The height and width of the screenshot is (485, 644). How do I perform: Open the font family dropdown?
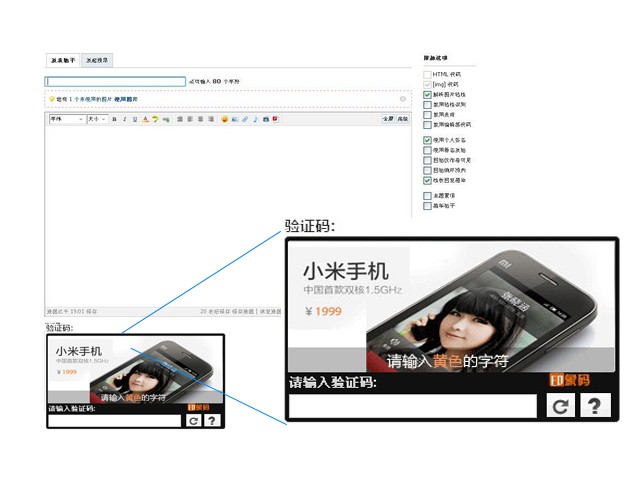[67, 119]
